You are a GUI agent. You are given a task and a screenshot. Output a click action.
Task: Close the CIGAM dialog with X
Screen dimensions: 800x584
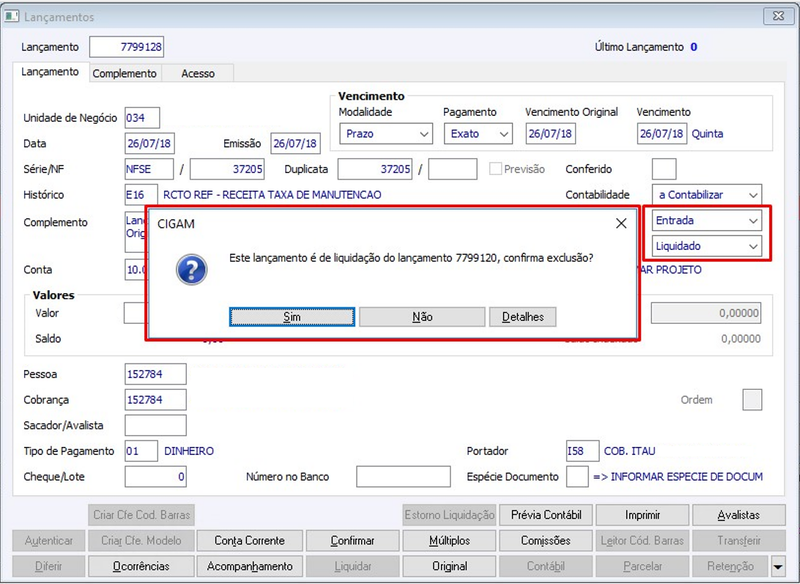[x=621, y=223]
